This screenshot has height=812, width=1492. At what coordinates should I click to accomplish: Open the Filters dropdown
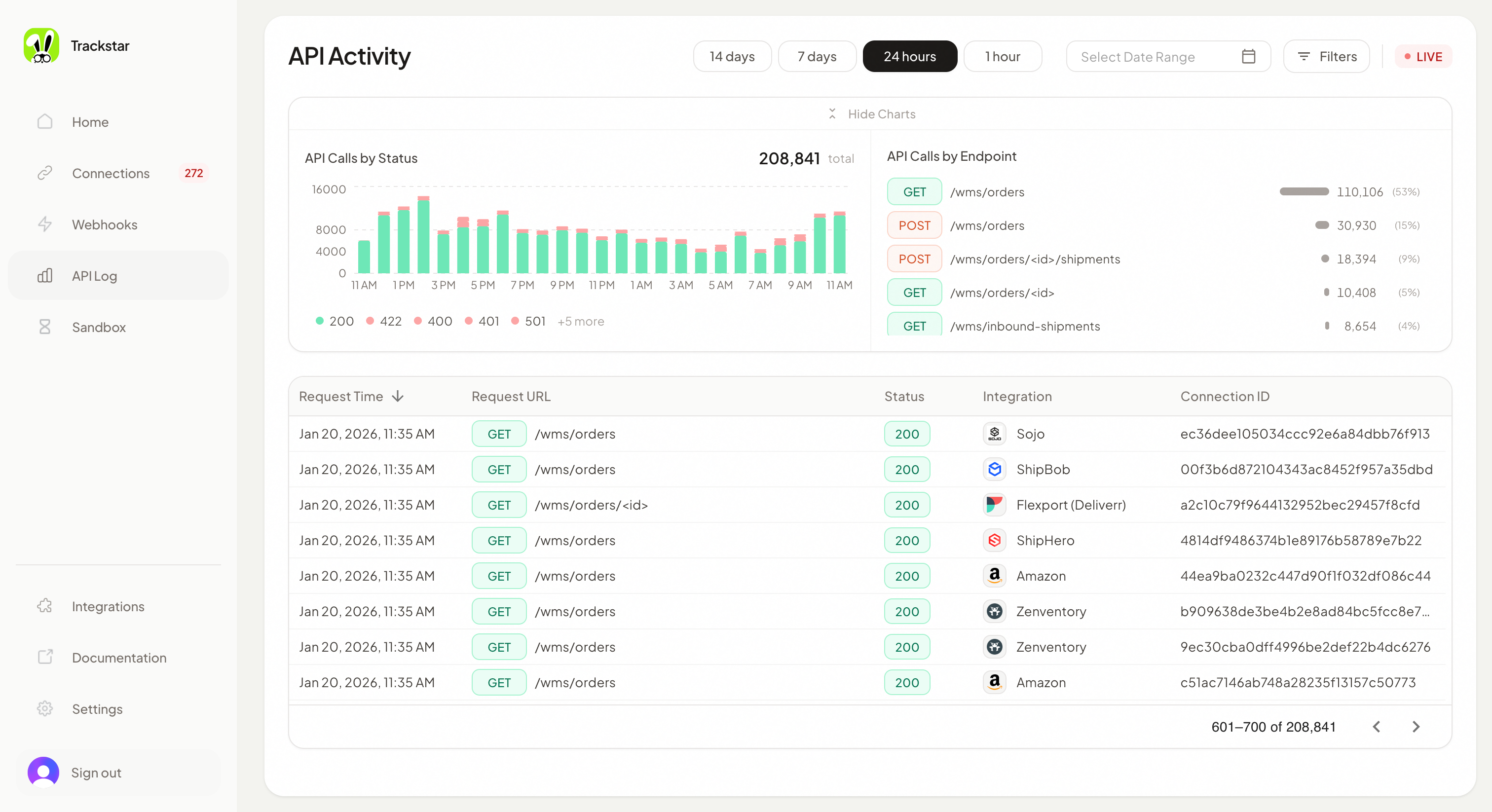[1326, 56]
